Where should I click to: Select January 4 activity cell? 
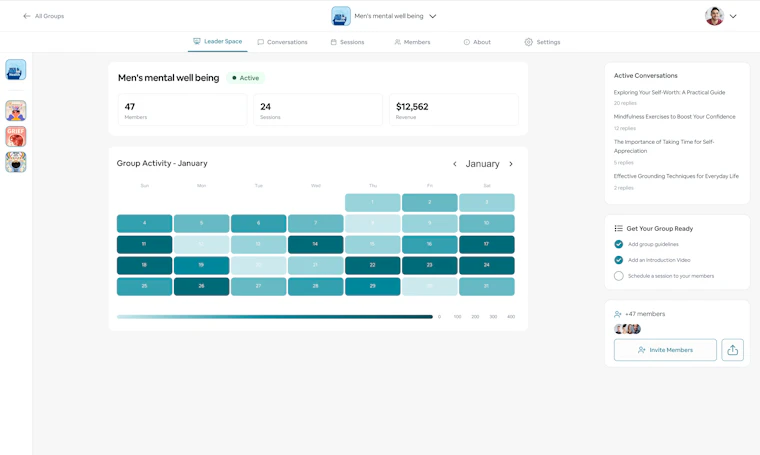[x=144, y=223]
